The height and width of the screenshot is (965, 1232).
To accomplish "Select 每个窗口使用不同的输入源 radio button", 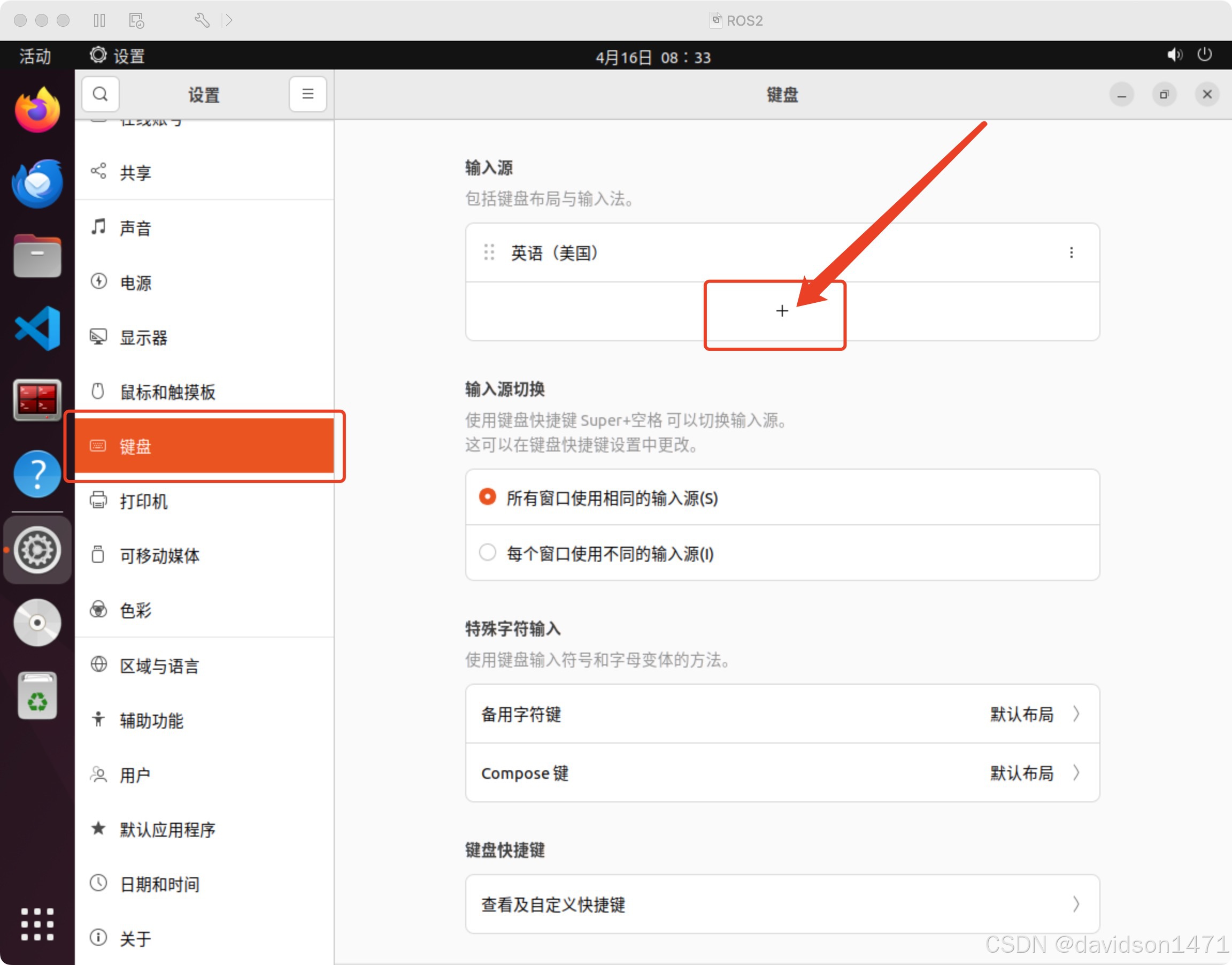I will point(487,553).
